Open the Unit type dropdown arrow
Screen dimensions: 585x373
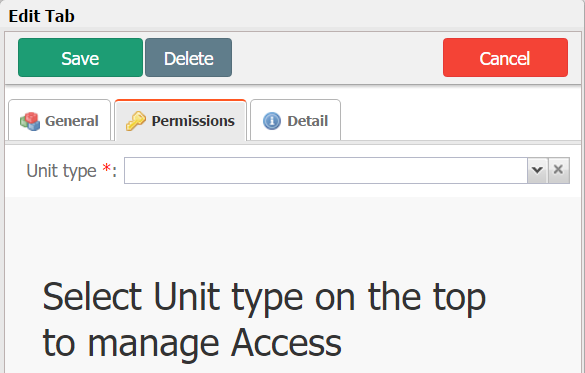pos(538,170)
